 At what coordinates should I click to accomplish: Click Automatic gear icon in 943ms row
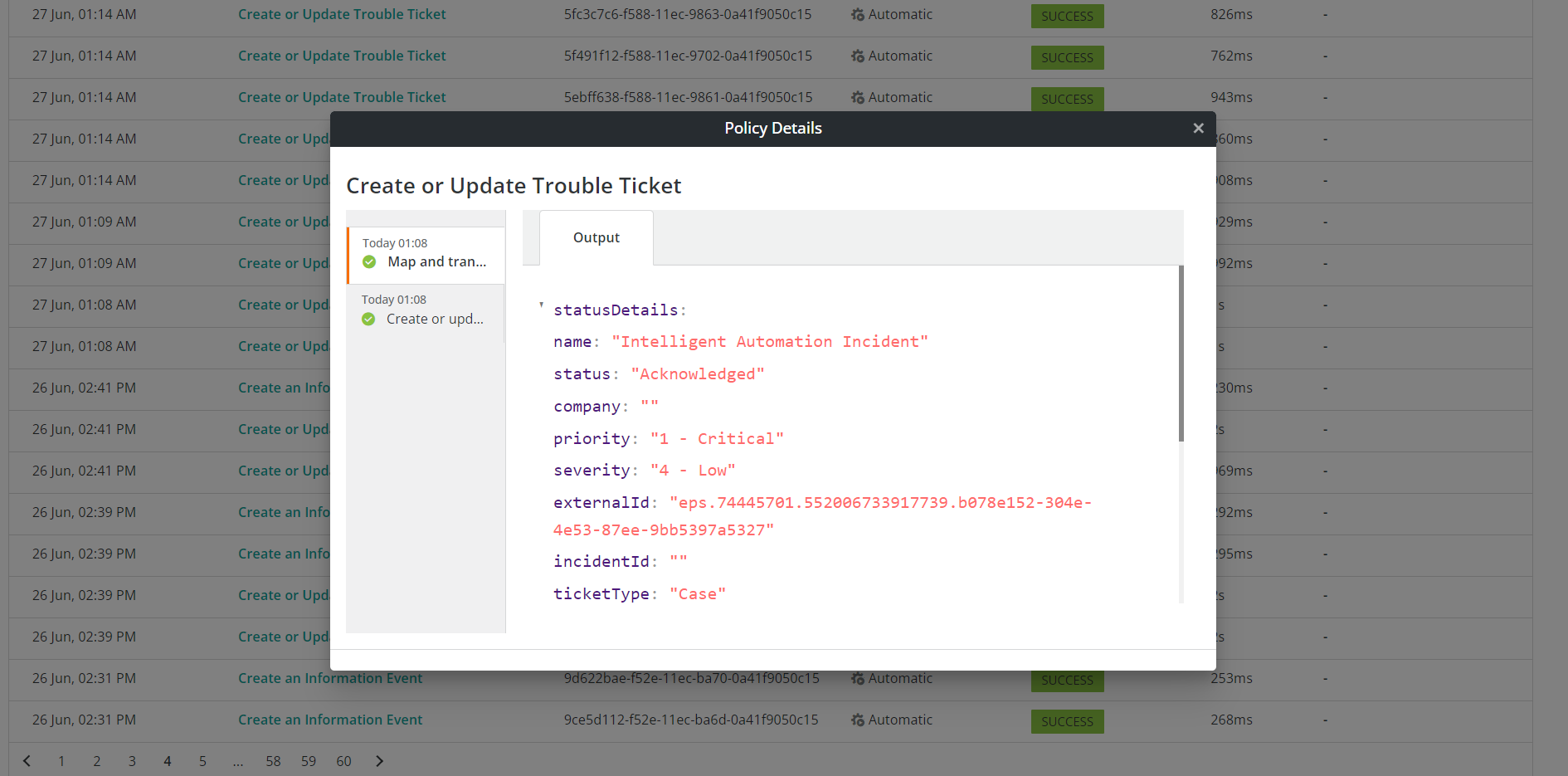(x=858, y=98)
